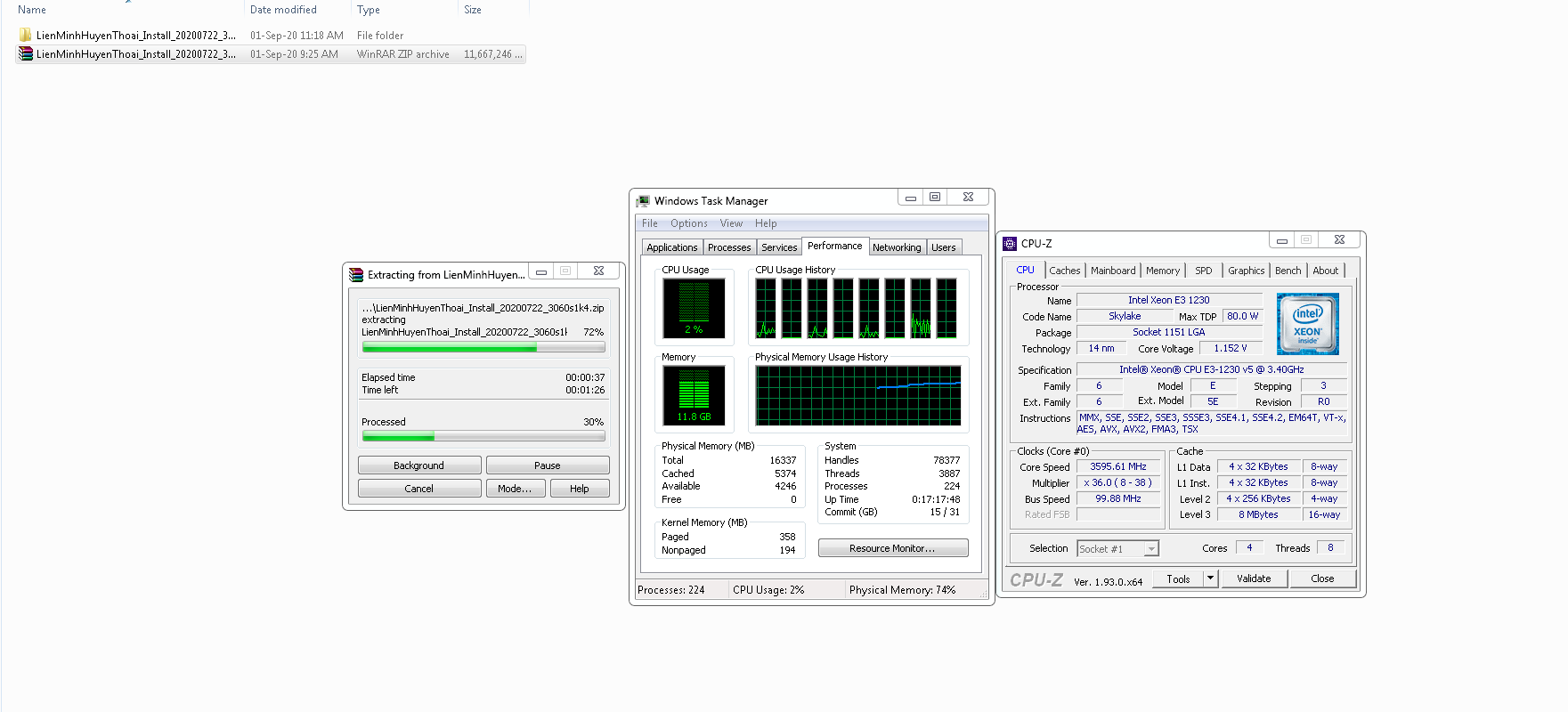Select the LienMinhHuyenThoai File folder row
The width and height of the screenshot is (1568, 712).
271,36
